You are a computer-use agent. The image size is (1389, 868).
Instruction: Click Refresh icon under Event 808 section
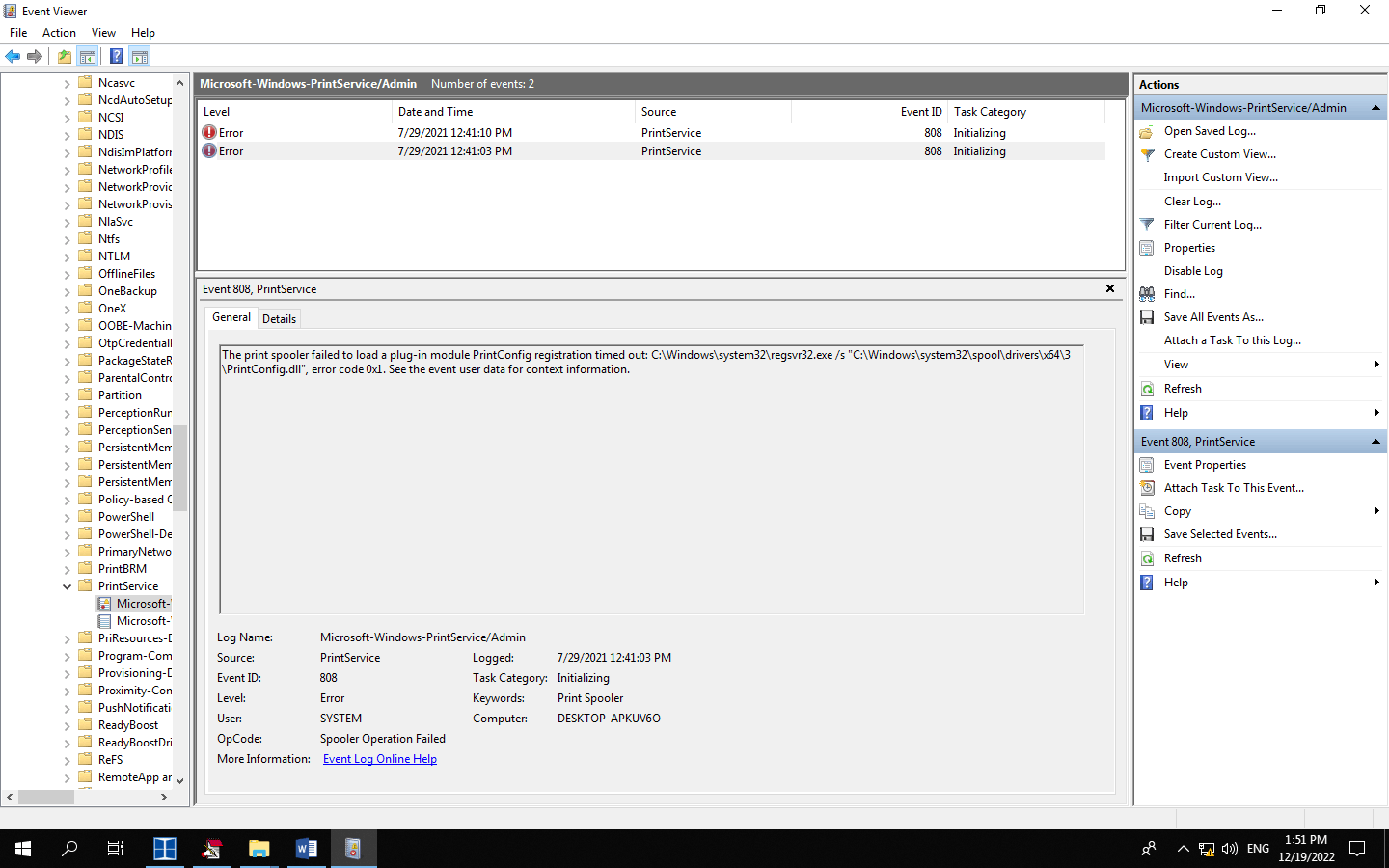pos(1147,558)
